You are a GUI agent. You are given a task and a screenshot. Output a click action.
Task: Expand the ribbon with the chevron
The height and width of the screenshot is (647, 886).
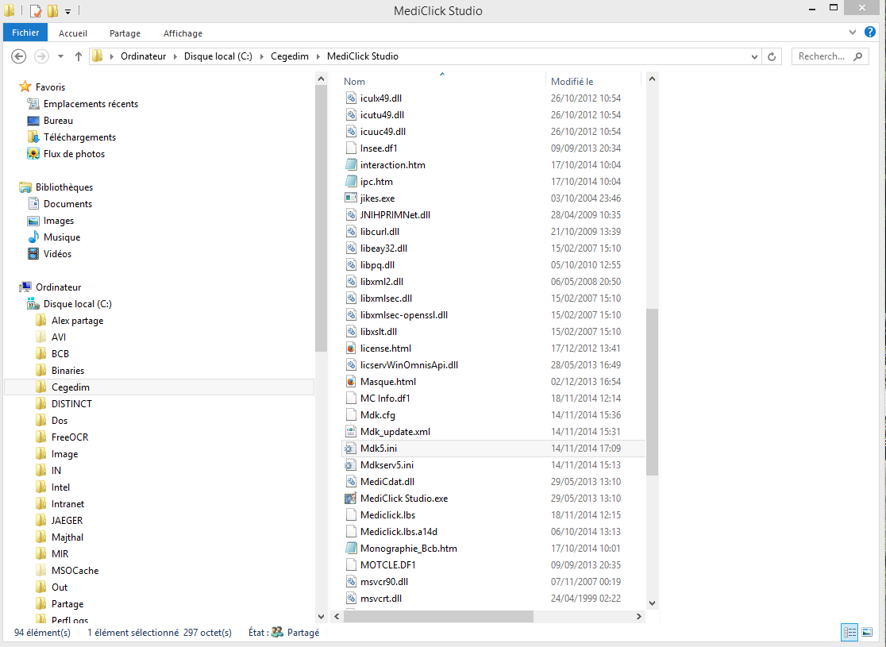(854, 33)
